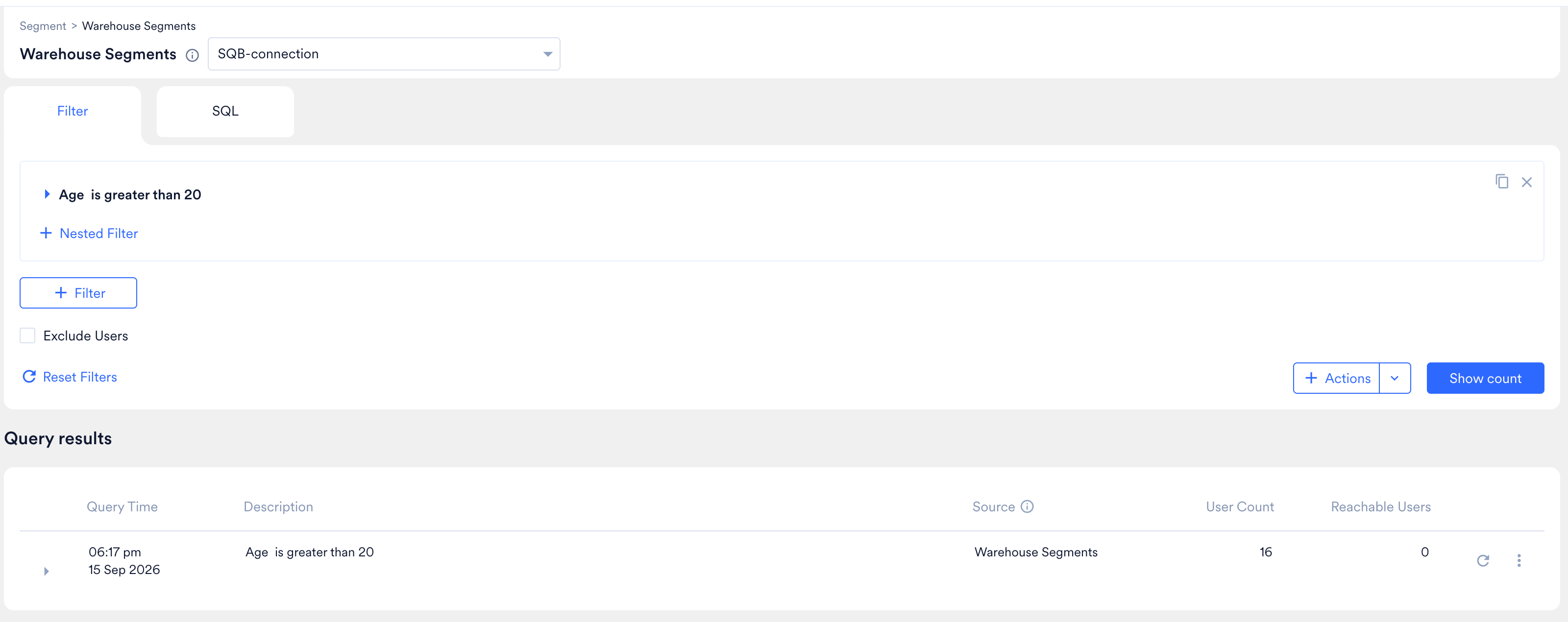Click the Source column header text
This screenshot has height=622, width=1568.
tap(993, 506)
